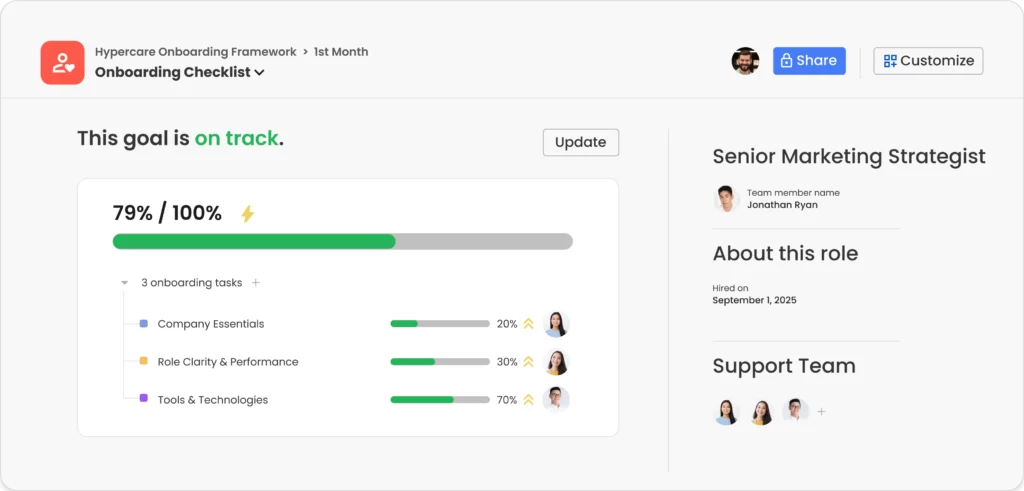Open the Company Essentials task
This screenshot has height=491, width=1024.
coord(211,324)
